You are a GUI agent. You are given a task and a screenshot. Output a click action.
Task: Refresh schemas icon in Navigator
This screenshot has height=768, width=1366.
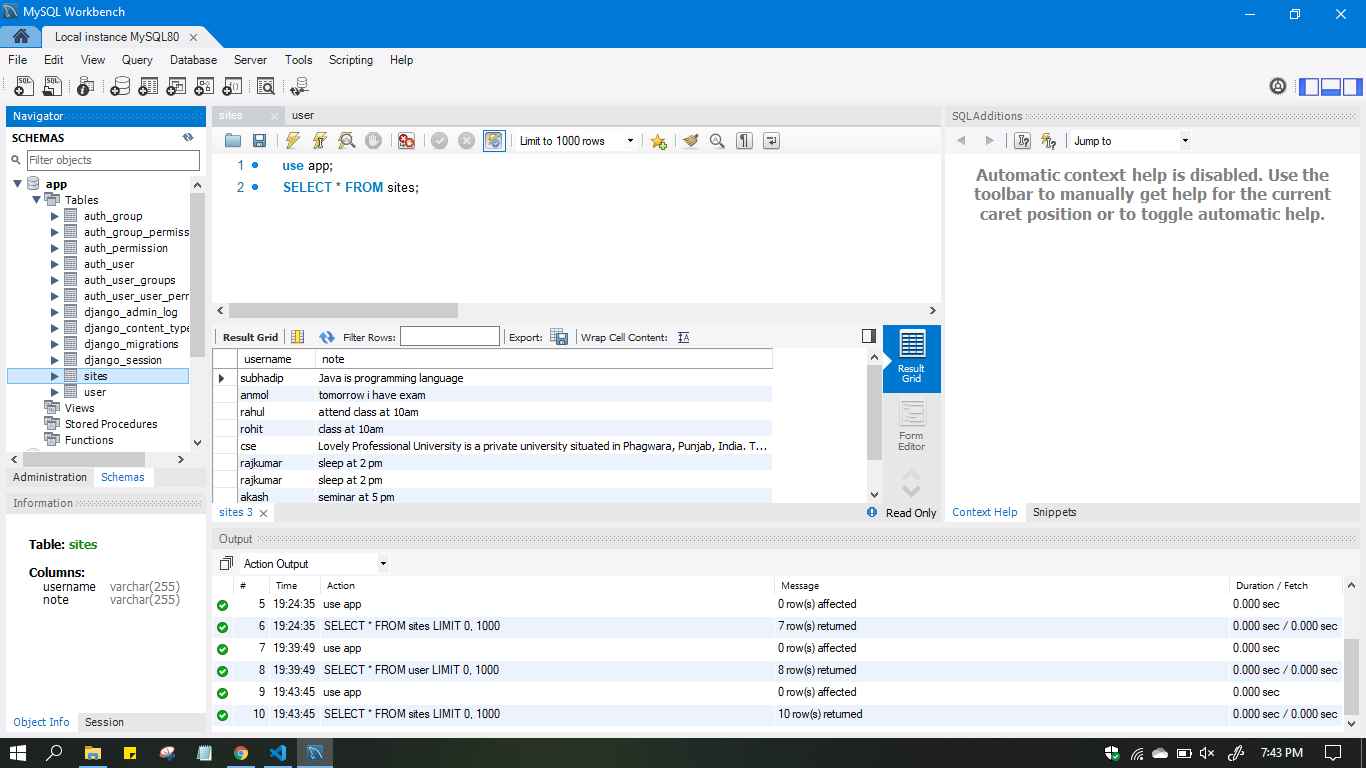tap(188, 137)
